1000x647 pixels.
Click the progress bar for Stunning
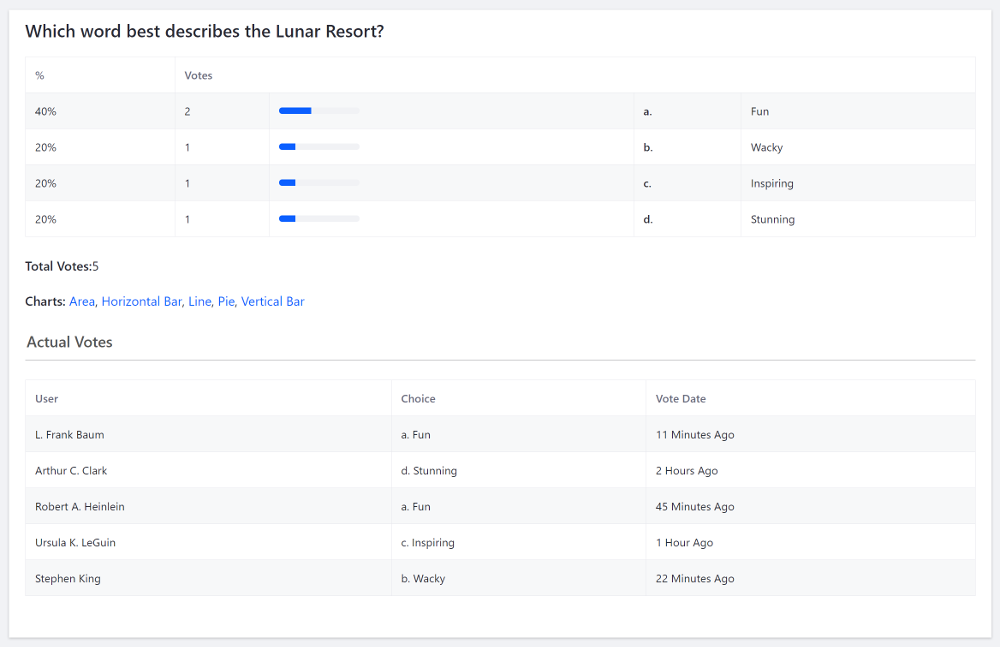coord(319,219)
